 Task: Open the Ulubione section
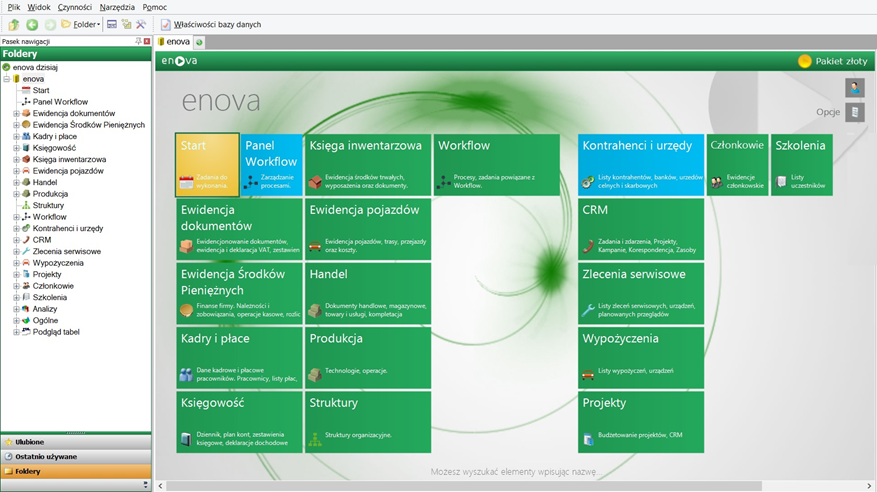click(x=76, y=442)
